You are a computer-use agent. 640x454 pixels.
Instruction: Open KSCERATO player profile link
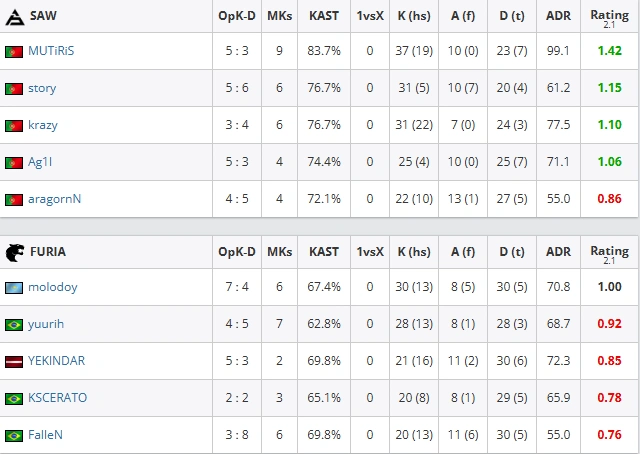58,398
